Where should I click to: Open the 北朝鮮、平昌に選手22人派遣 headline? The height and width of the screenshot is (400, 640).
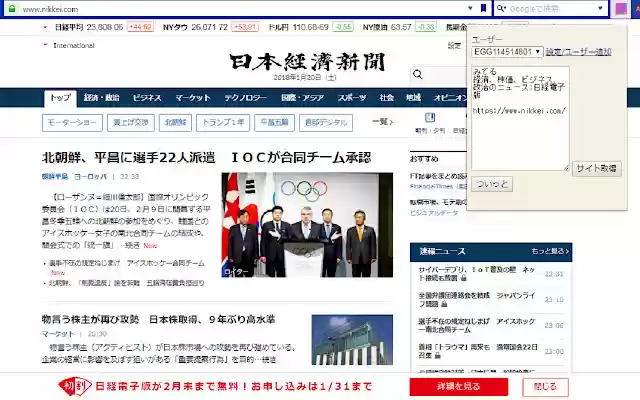click(207, 158)
